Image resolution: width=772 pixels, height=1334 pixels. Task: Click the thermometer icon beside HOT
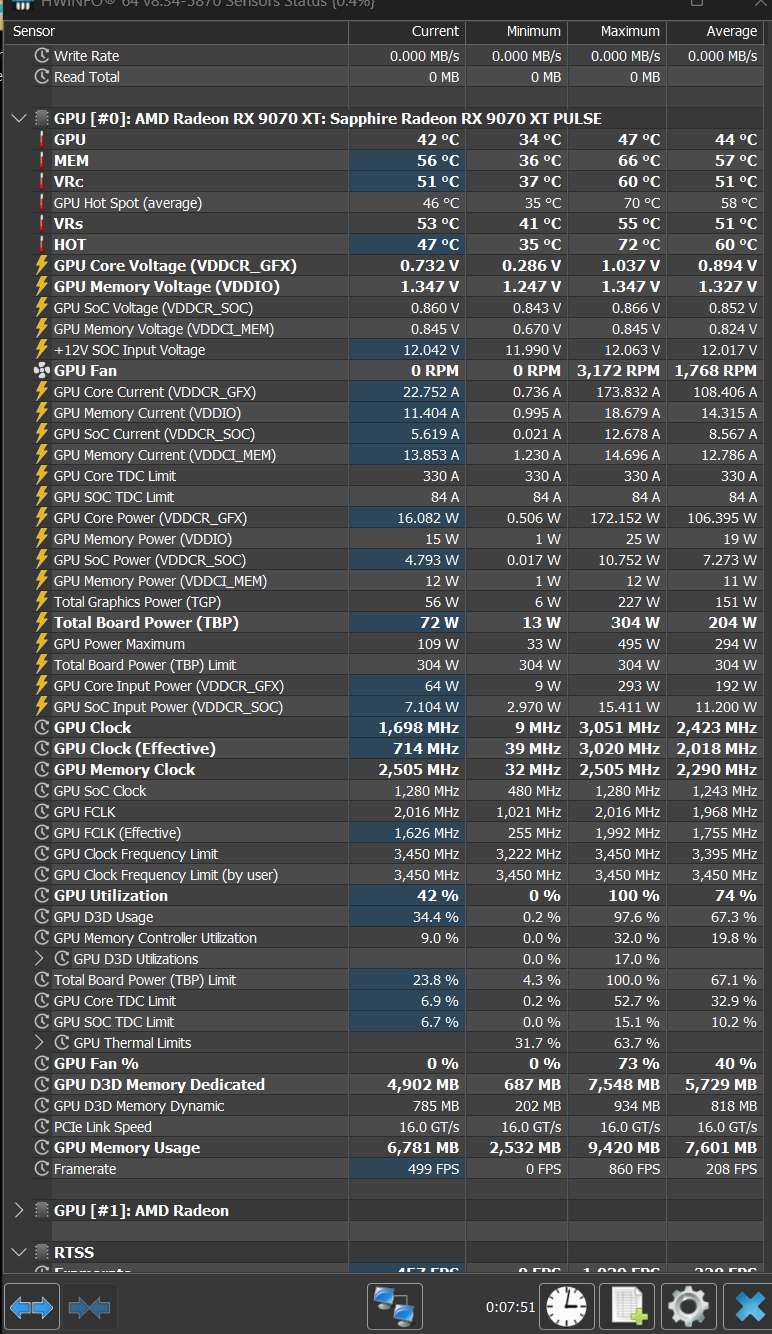click(x=42, y=245)
